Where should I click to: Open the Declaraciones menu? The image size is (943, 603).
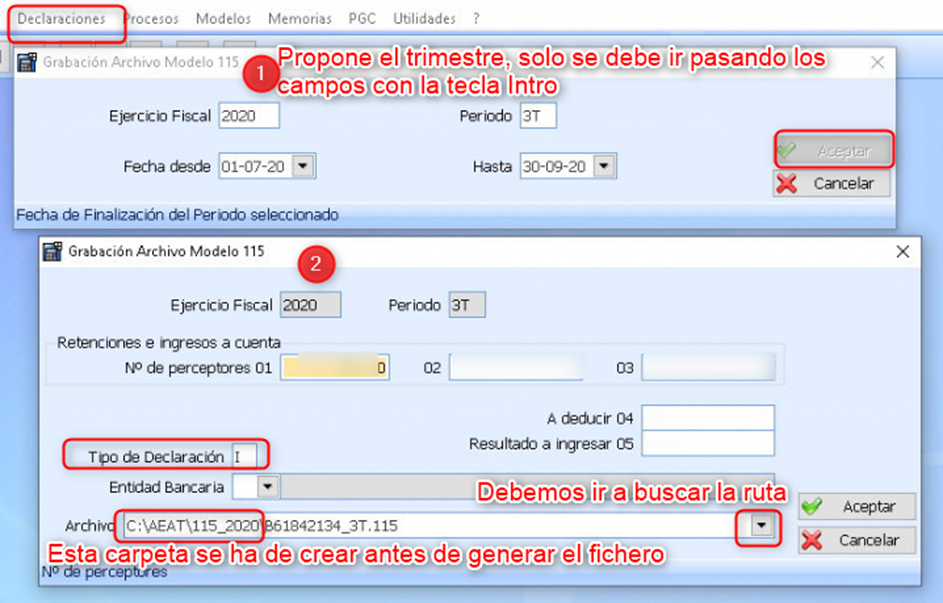[x=61, y=19]
